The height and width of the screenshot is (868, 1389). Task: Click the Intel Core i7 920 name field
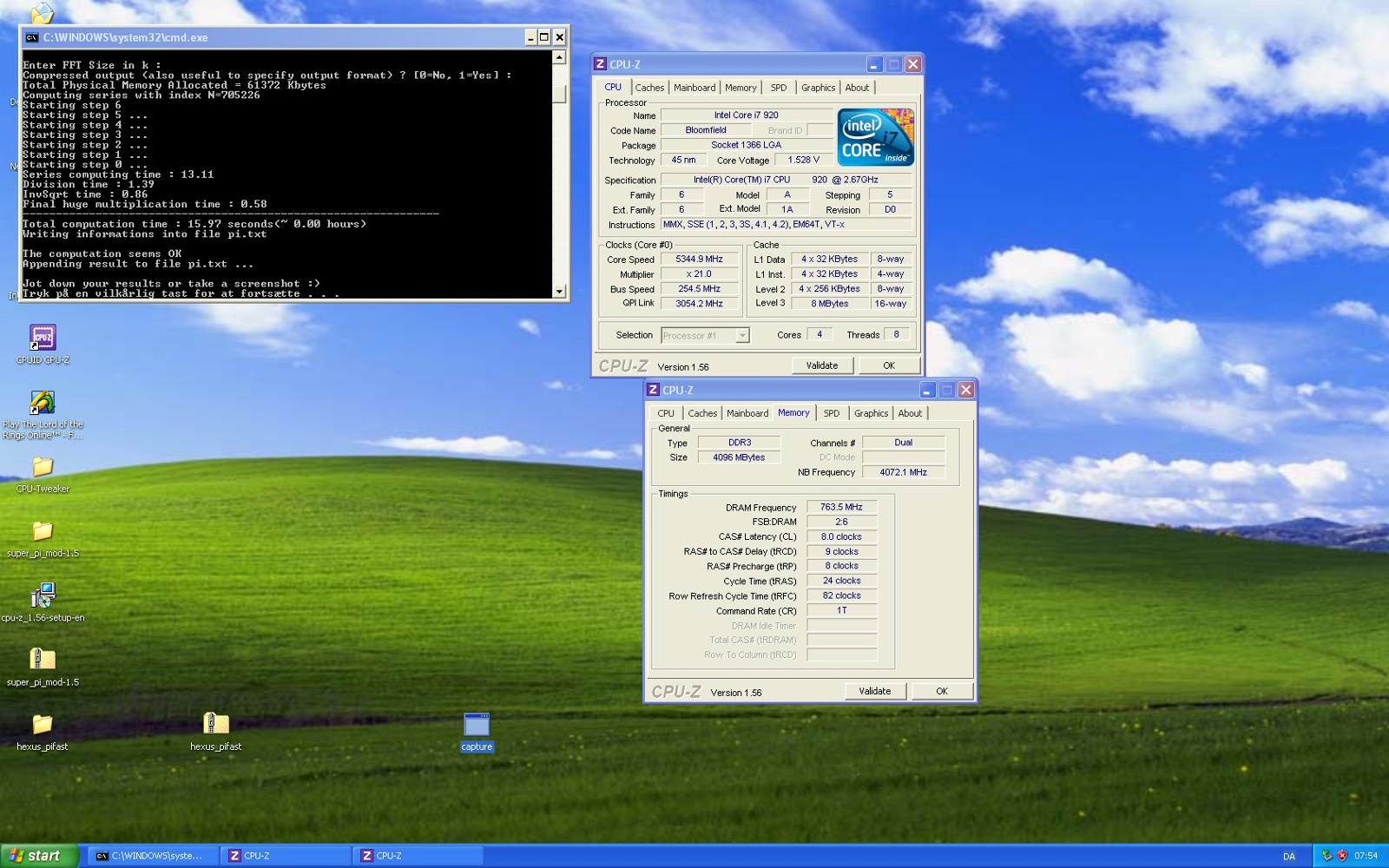[746, 115]
